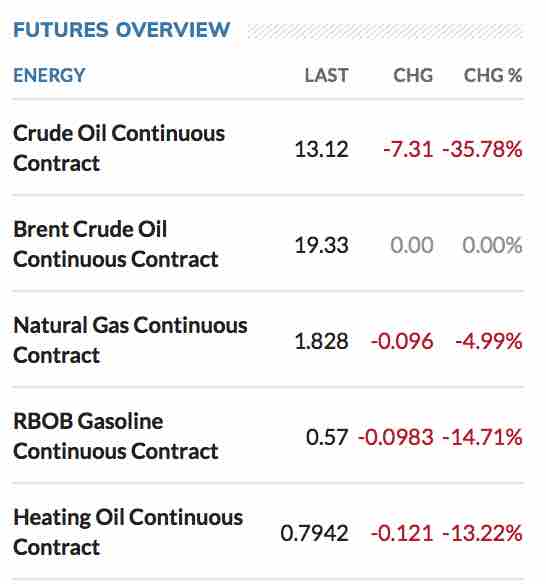This screenshot has width=546, height=584.
Task: Click the LAST column header
Action: pos(326,75)
